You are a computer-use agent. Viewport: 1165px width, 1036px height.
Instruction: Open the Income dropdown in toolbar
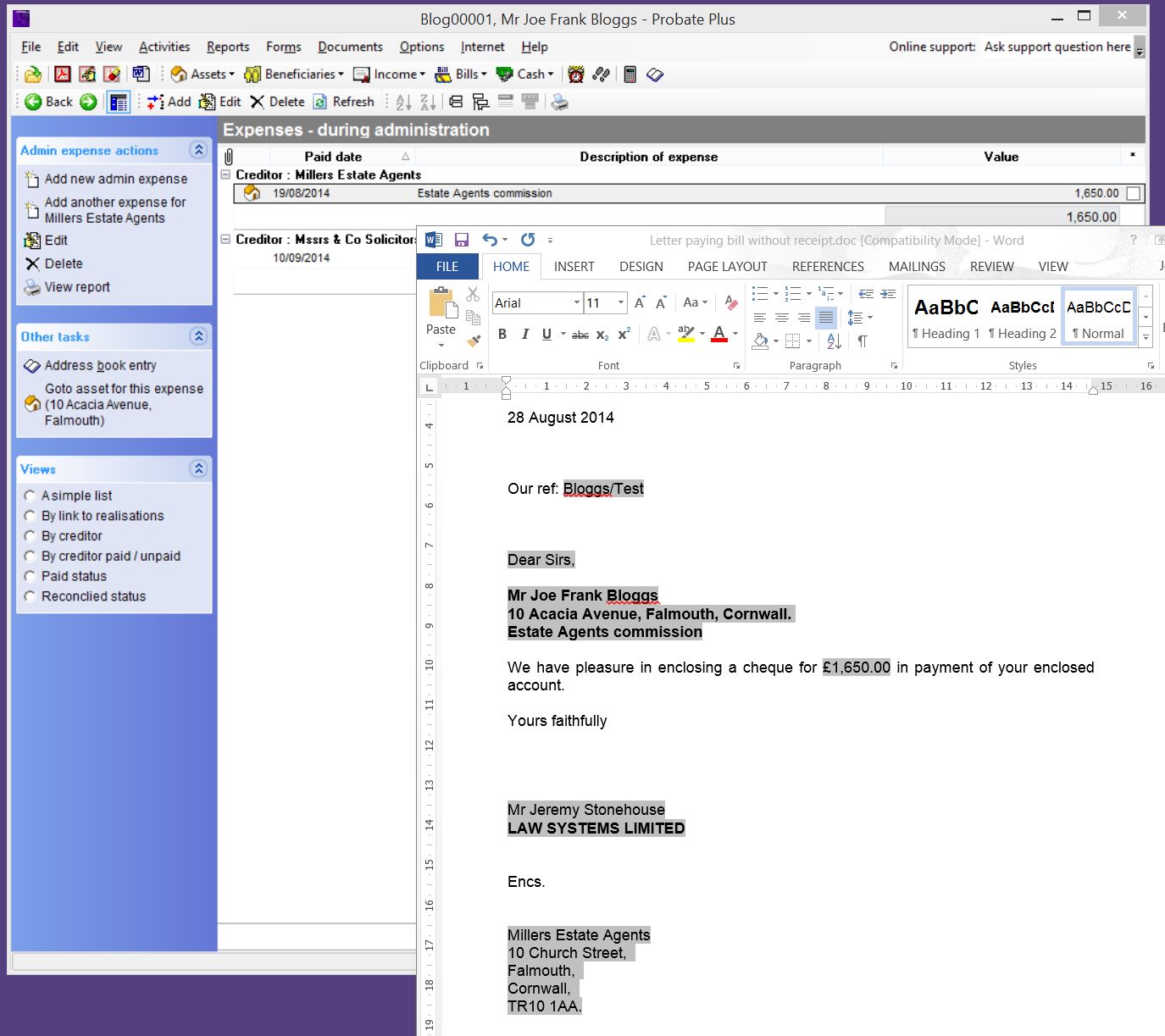coord(390,75)
